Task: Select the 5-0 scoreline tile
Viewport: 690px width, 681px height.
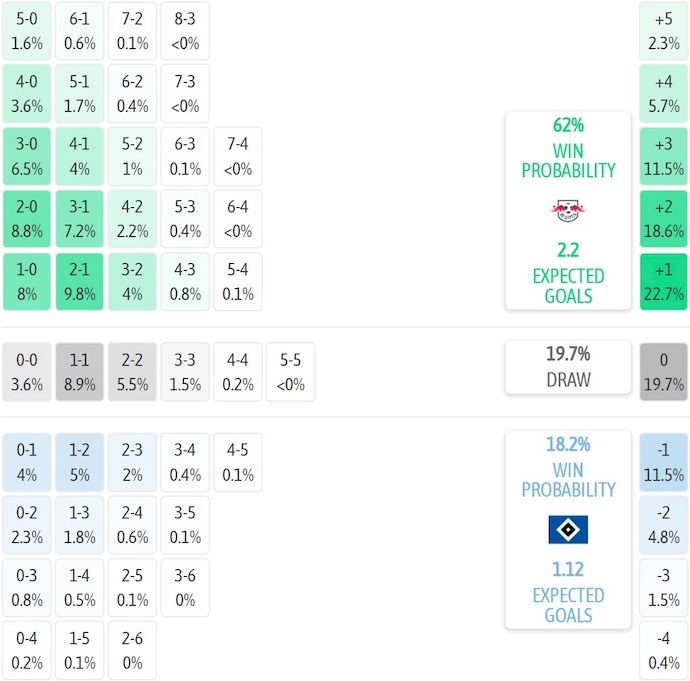Action: pyautogui.click(x=27, y=31)
